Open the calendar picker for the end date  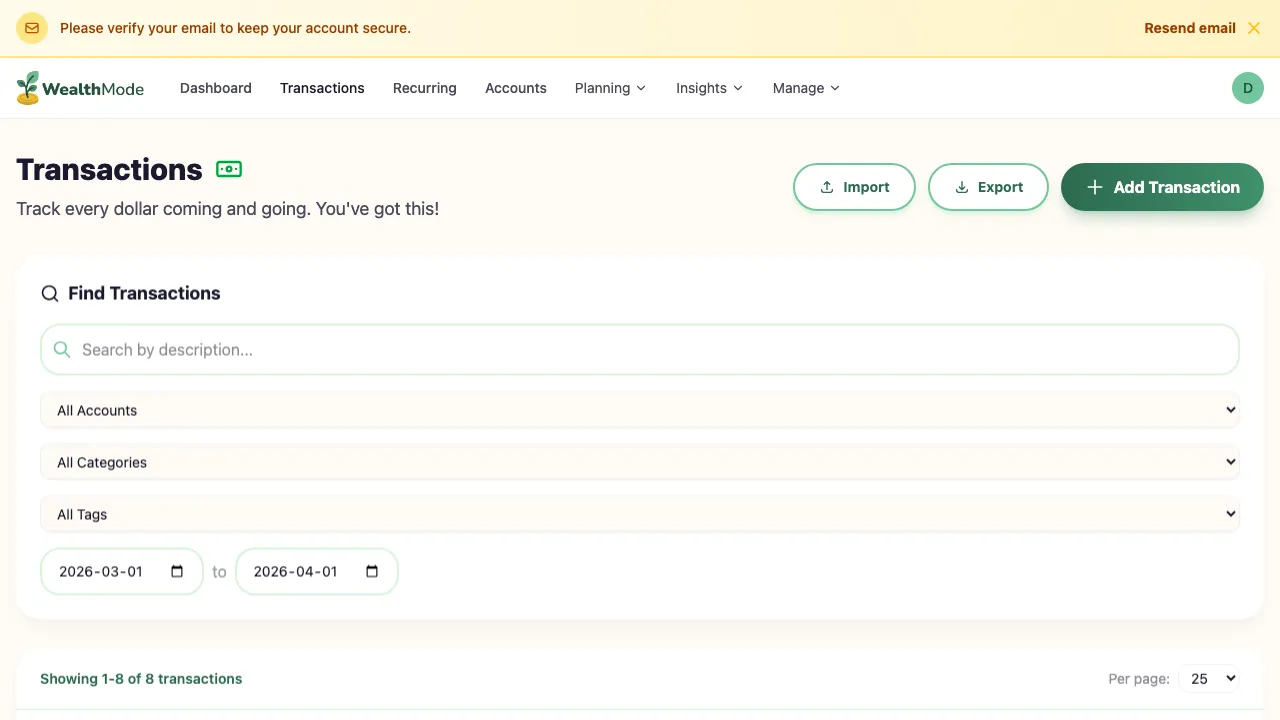click(371, 571)
